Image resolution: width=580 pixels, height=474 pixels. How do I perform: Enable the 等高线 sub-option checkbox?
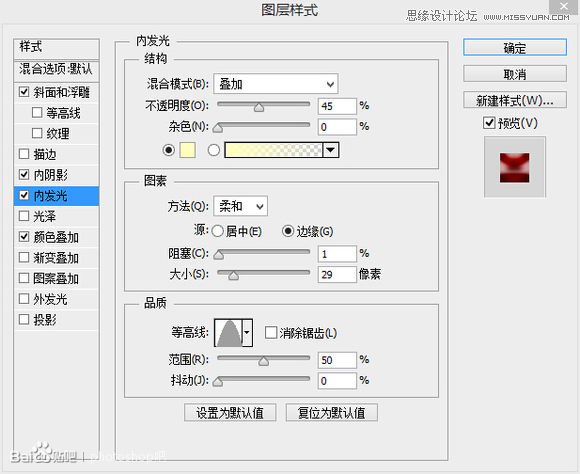pos(37,112)
